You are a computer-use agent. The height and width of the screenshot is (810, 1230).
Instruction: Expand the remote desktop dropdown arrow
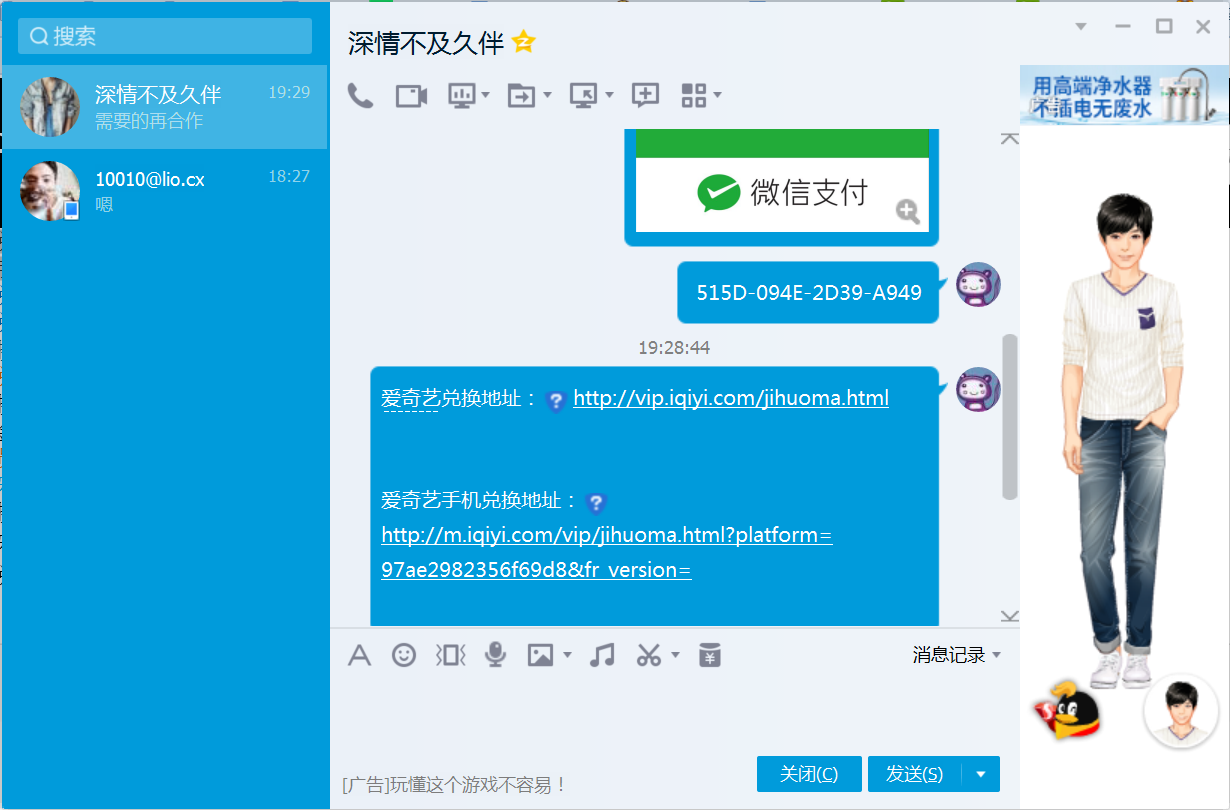click(x=609, y=96)
